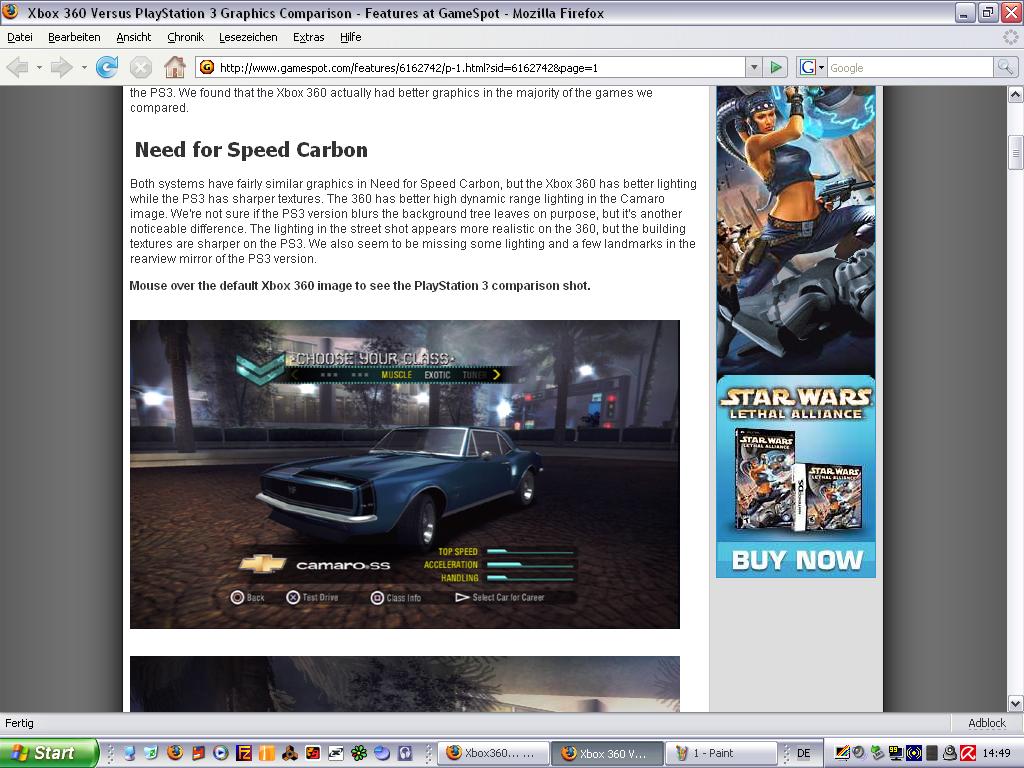Go to the Home page
Image resolution: width=1024 pixels, height=768 pixels.
pos(174,67)
